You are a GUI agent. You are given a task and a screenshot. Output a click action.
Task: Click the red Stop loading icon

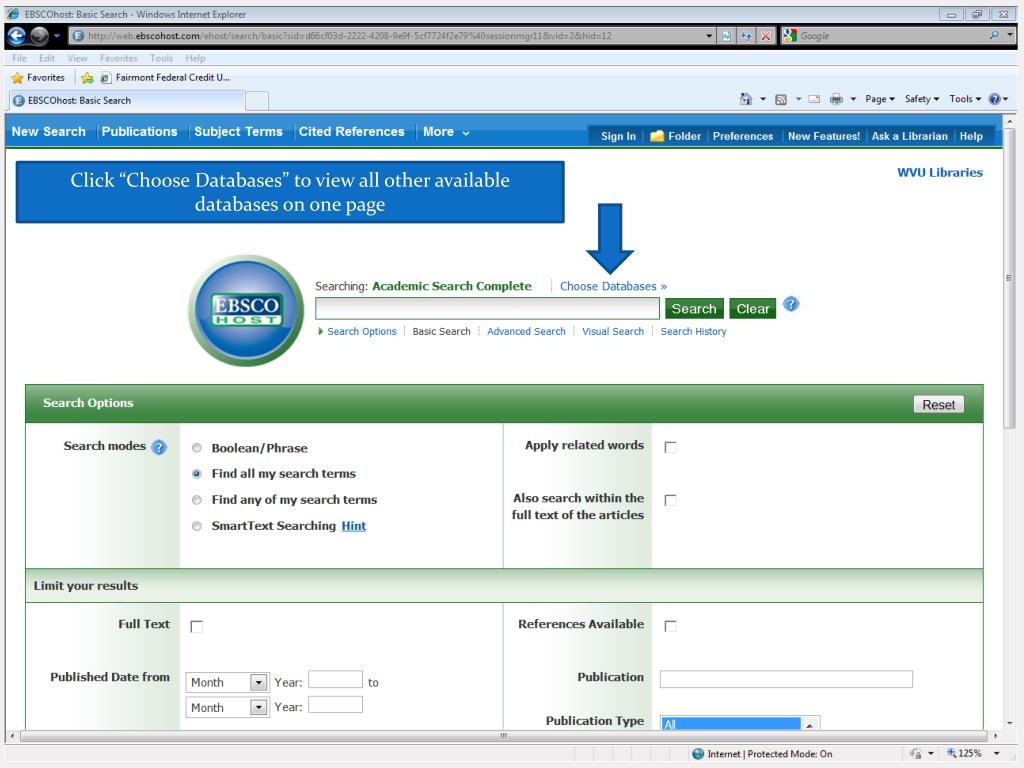[x=765, y=36]
